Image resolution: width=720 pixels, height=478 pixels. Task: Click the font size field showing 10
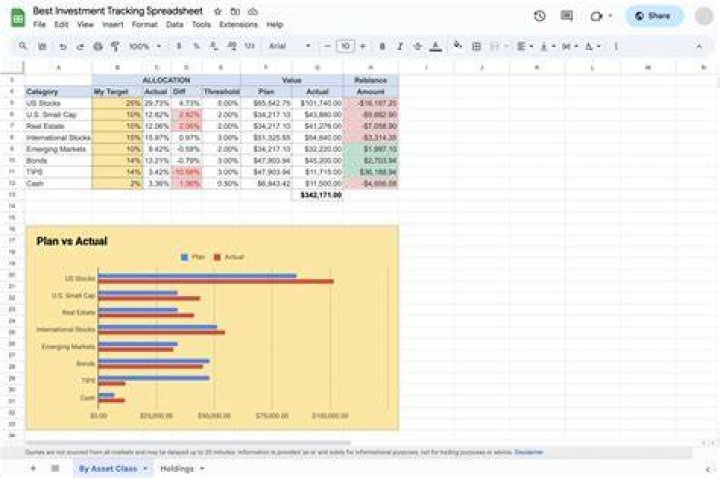[x=345, y=46]
